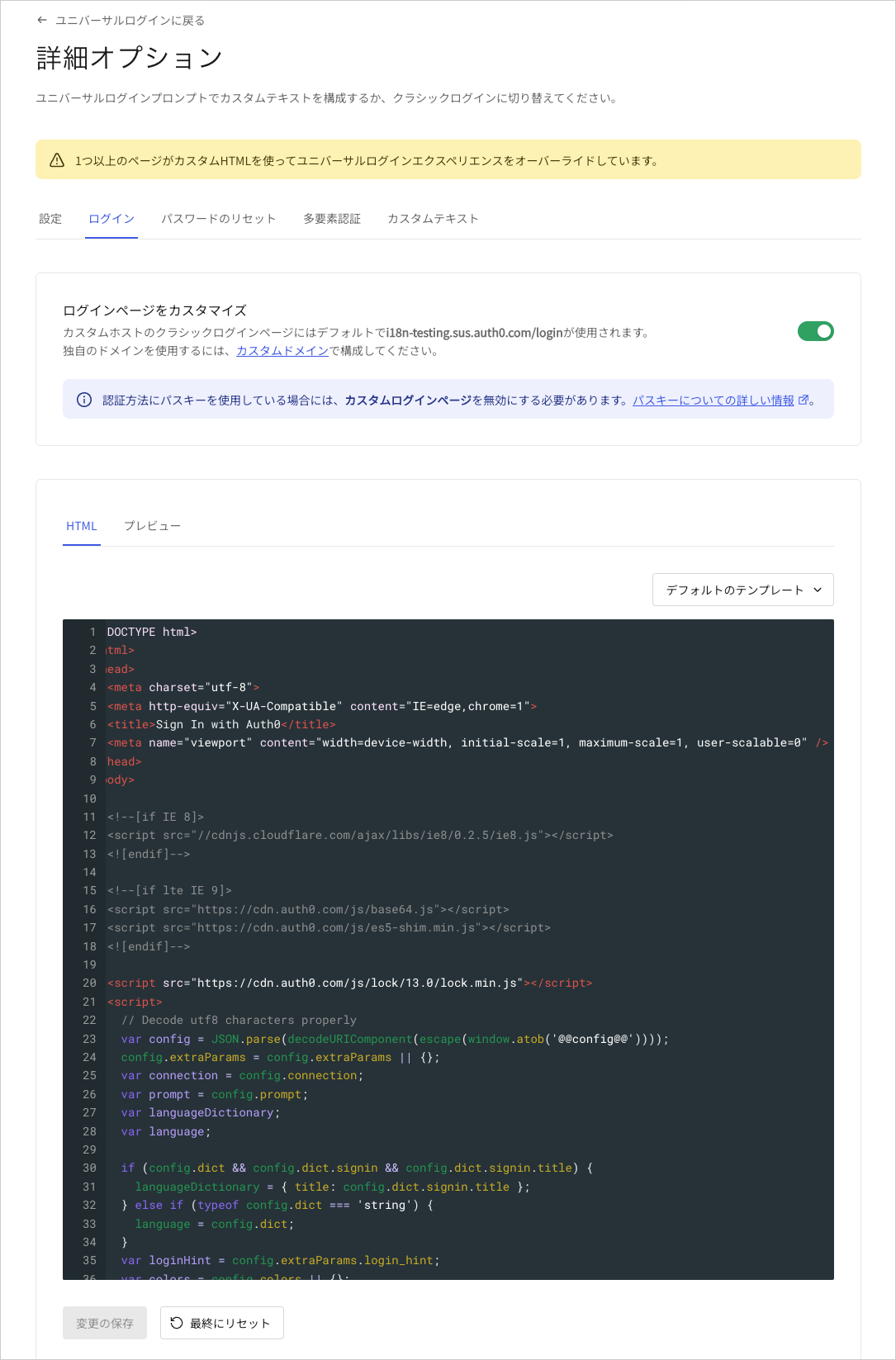The width and height of the screenshot is (896, 1360).
Task: Click the info circle icon in passkey notice
Action: coord(84,400)
